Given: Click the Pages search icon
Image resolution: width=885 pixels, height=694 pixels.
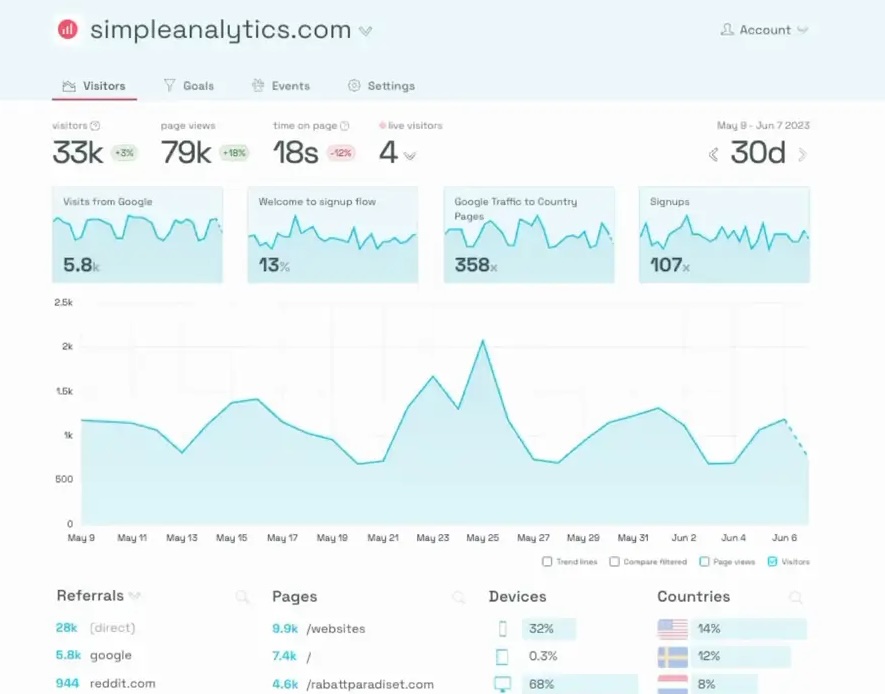Looking at the screenshot, I should [x=458, y=596].
